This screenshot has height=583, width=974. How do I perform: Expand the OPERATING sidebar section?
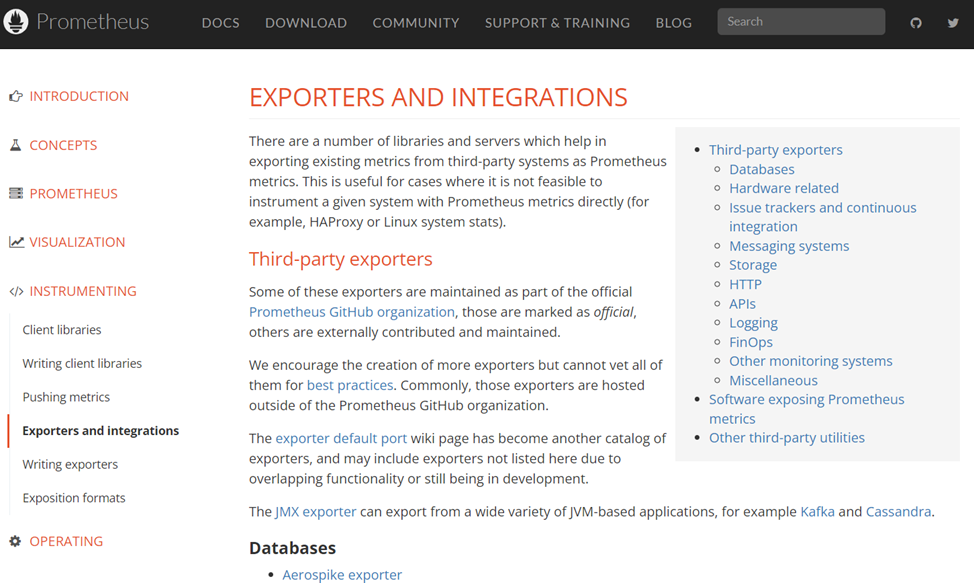coord(66,541)
